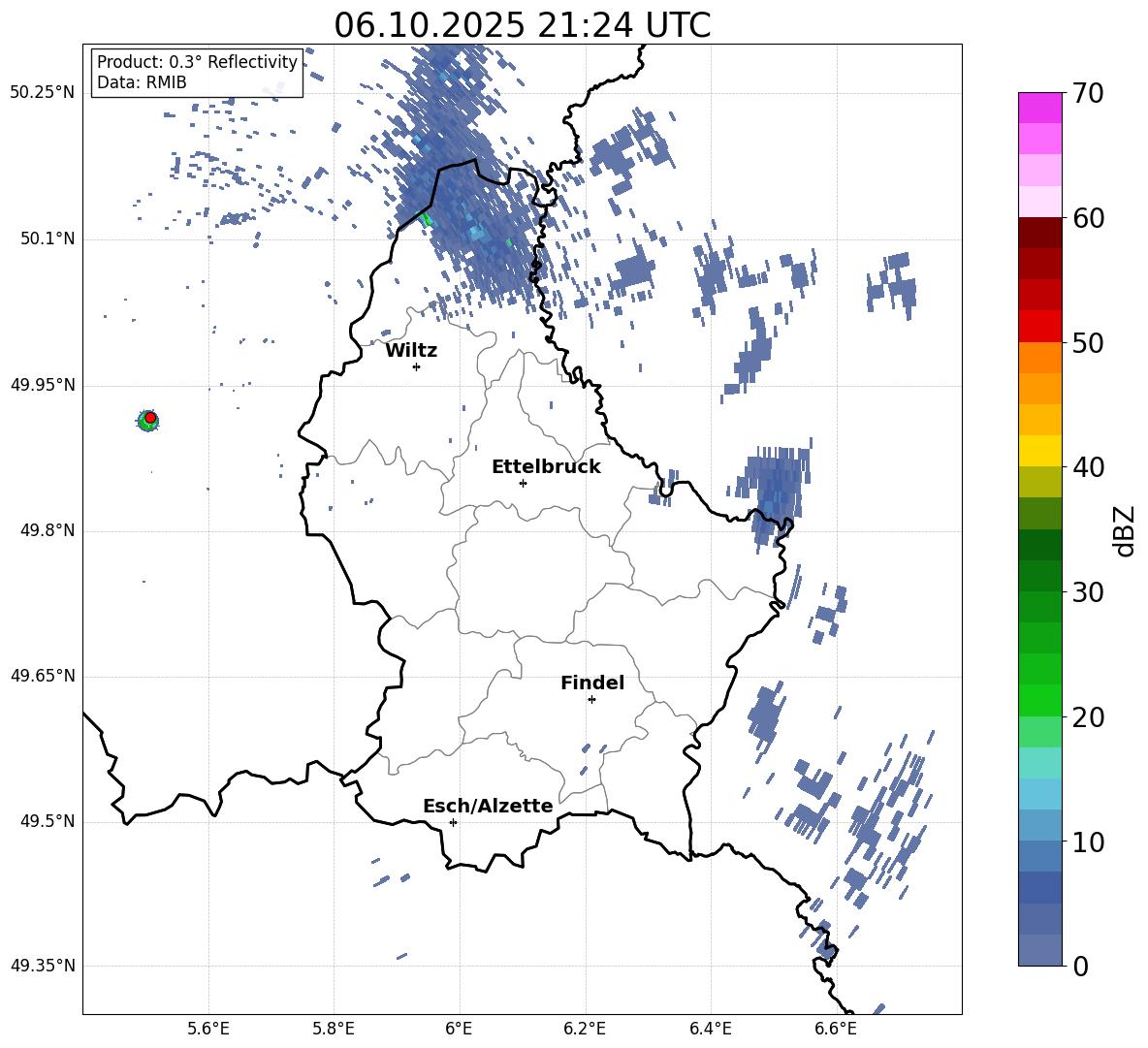1148x1048 pixels.
Task: Click the 50.25°N latitude label
Action: [x=43, y=93]
